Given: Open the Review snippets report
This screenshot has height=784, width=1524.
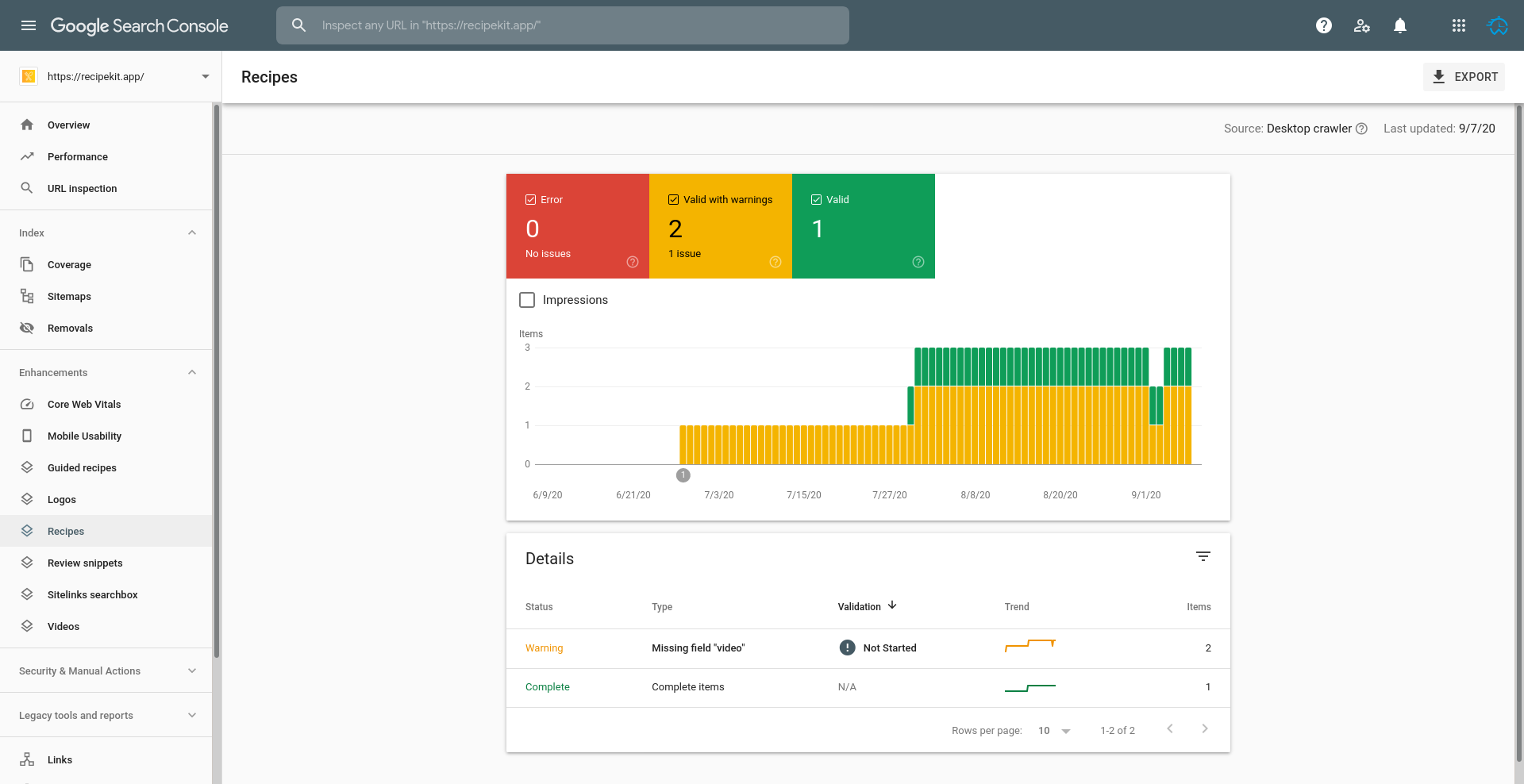Looking at the screenshot, I should 106,563.
